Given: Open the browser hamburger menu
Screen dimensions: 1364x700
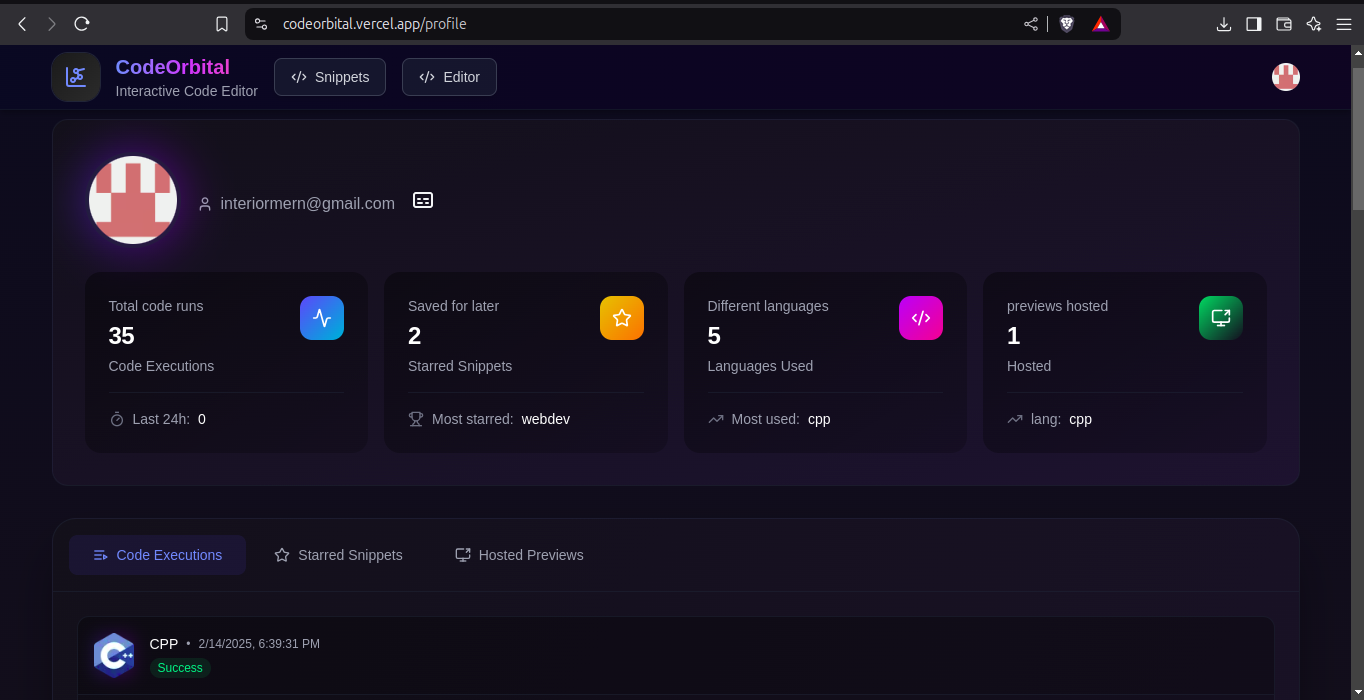Looking at the screenshot, I should (x=1344, y=24).
